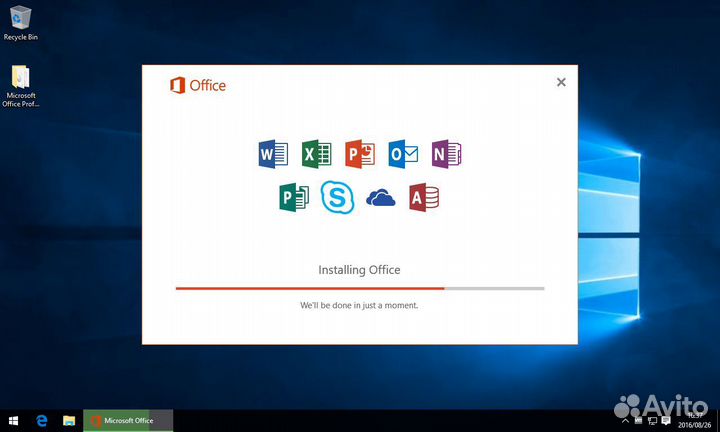Image resolution: width=720 pixels, height=432 pixels.
Task: Click the OneDrive cloud icon
Action: tap(381, 198)
